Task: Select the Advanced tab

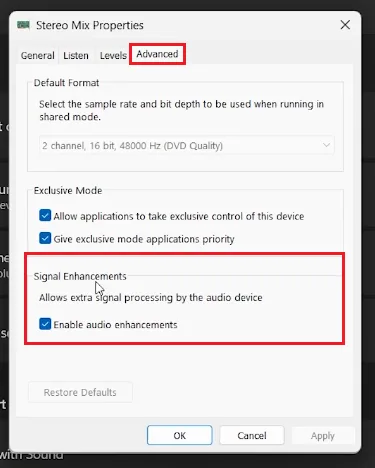Action: [x=157, y=54]
